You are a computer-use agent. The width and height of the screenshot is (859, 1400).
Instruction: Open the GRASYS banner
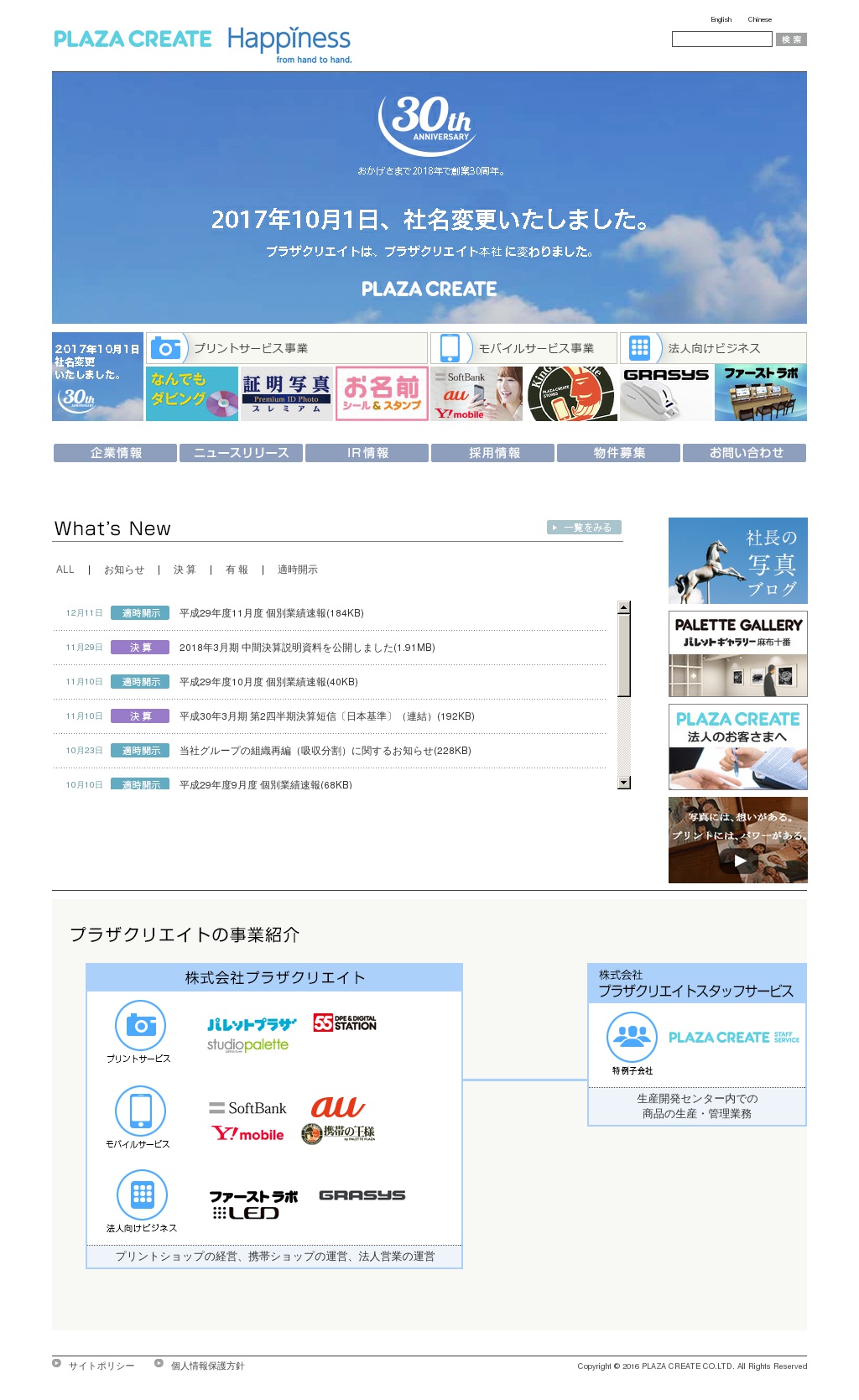[x=666, y=393]
